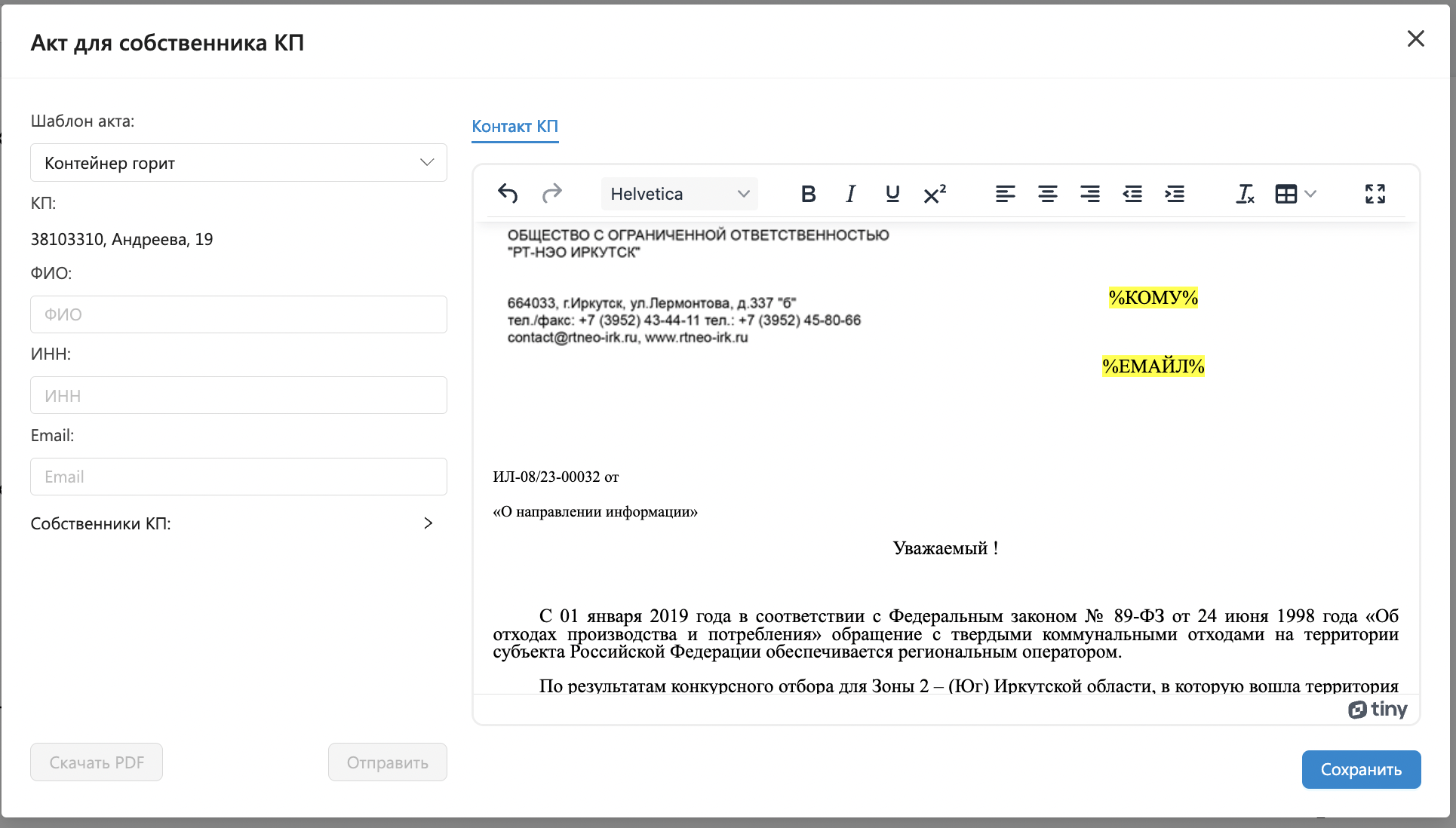Click the redo arrow icon
Image resolution: width=1456 pixels, height=828 pixels.
(x=552, y=194)
